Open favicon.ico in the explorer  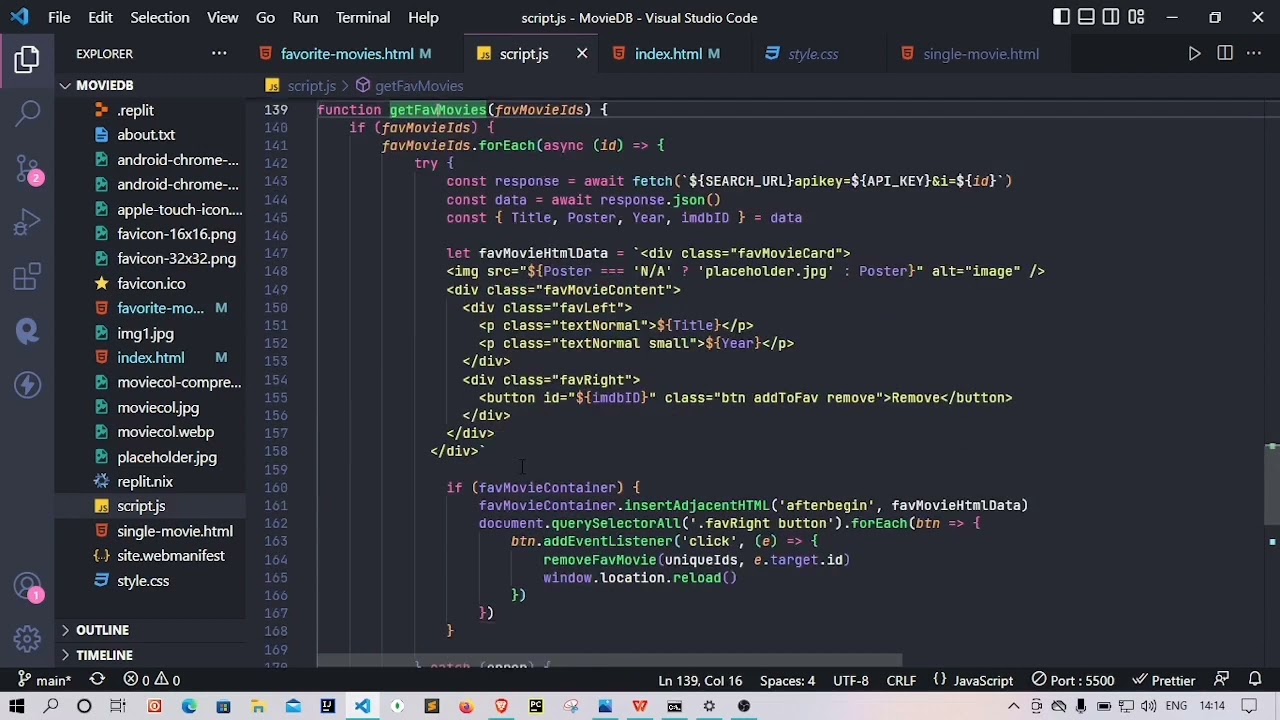coord(151,284)
